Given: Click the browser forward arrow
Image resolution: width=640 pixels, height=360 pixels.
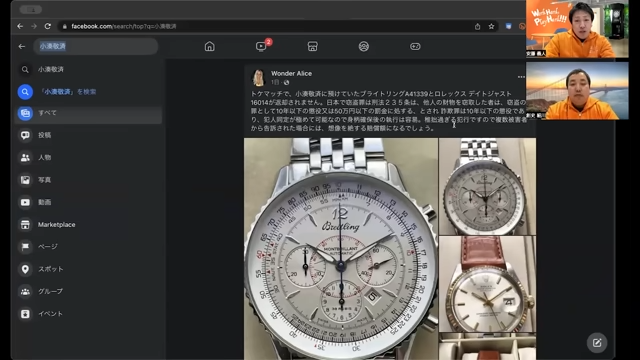Looking at the screenshot, I should click(34, 26).
